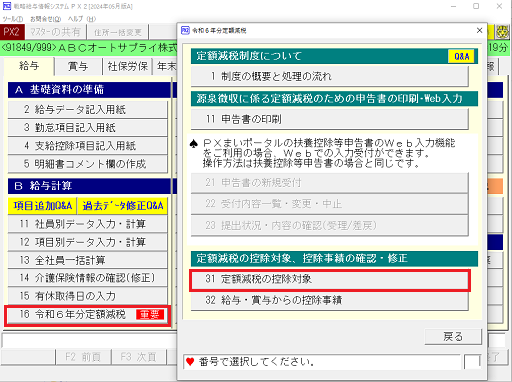Viewport: 512px width, 382px height.
Task: Click the yellow emblem icon at top right
Action: tap(502, 32)
